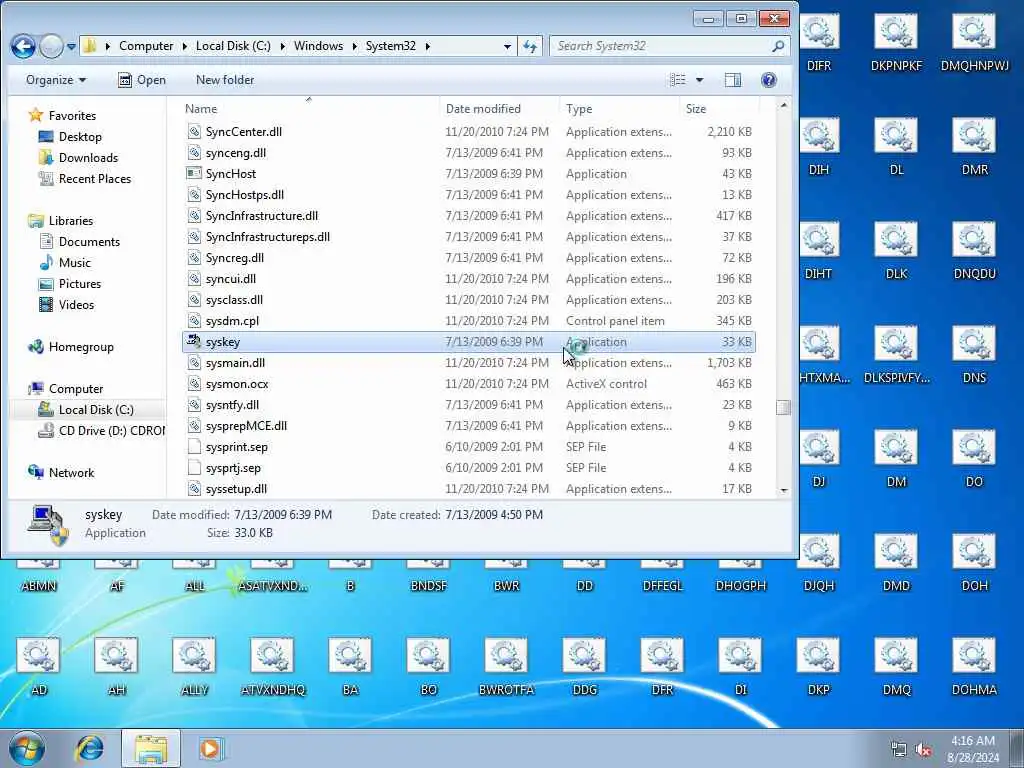Launch Internet Explorer from the taskbar

pyautogui.click(x=89, y=748)
